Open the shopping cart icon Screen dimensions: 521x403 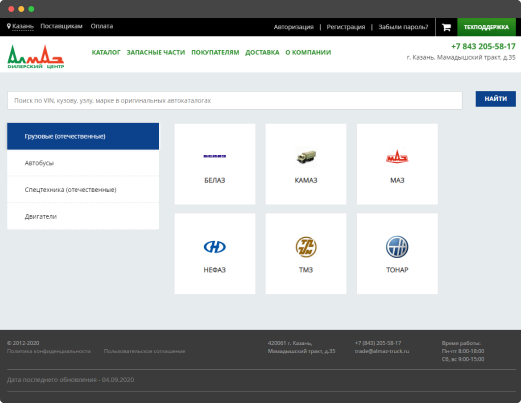click(x=446, y=27)
